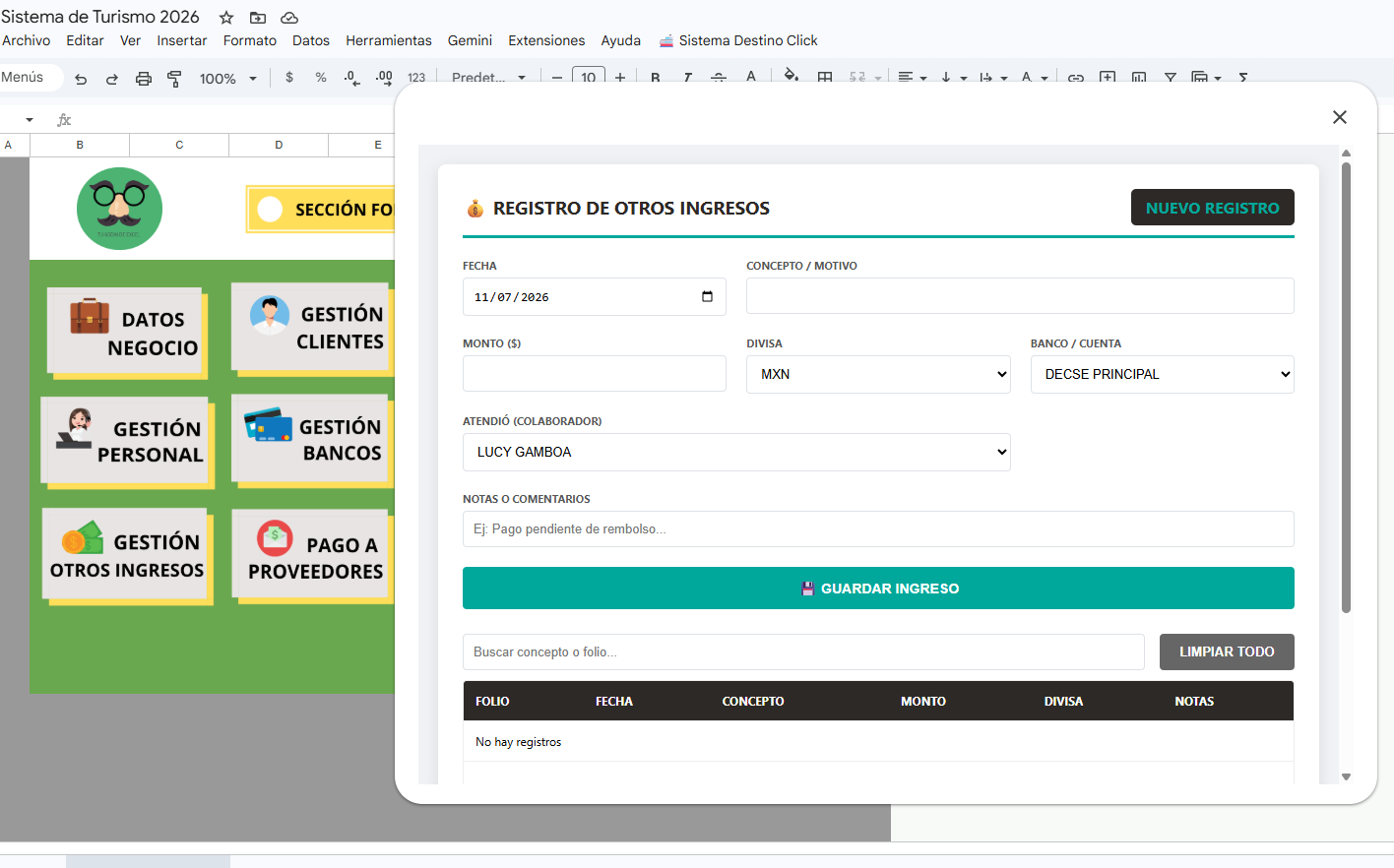Screen dimensions: 1394x868
Task: Click the dialog vertical scrollbar
Action: tap(1346, 386)
